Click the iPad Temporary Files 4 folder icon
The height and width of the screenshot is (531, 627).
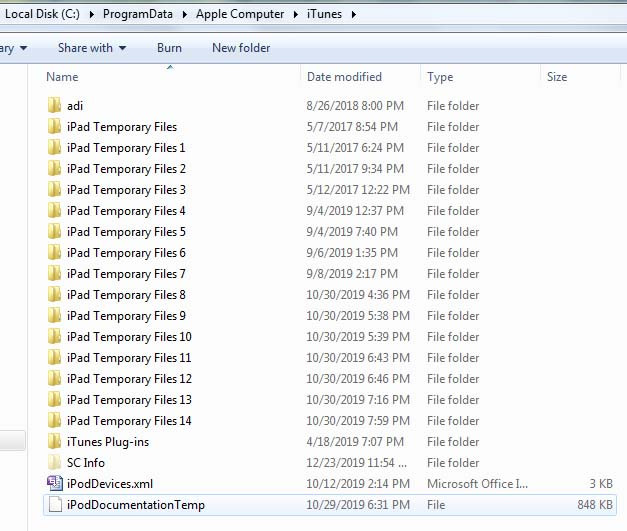click(x=54, y=211)
